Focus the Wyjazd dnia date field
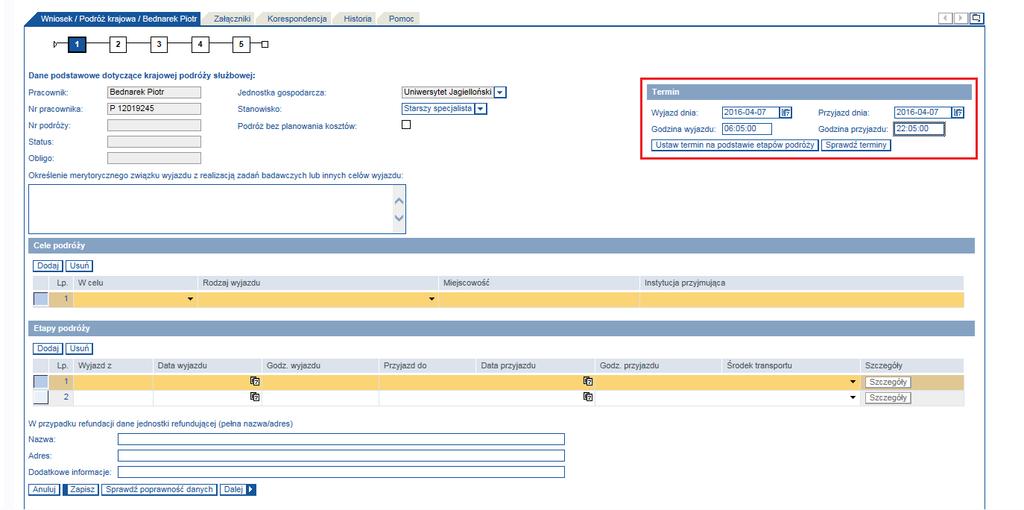 point(750,112)
